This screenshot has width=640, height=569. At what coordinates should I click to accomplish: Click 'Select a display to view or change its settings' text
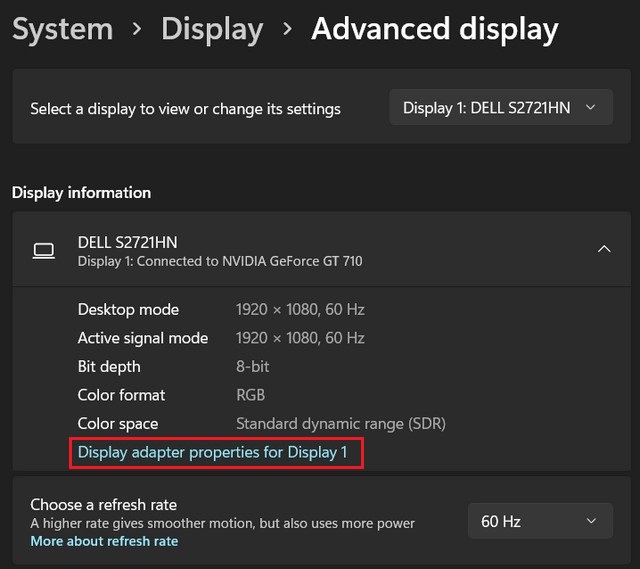tap(185, 109)
